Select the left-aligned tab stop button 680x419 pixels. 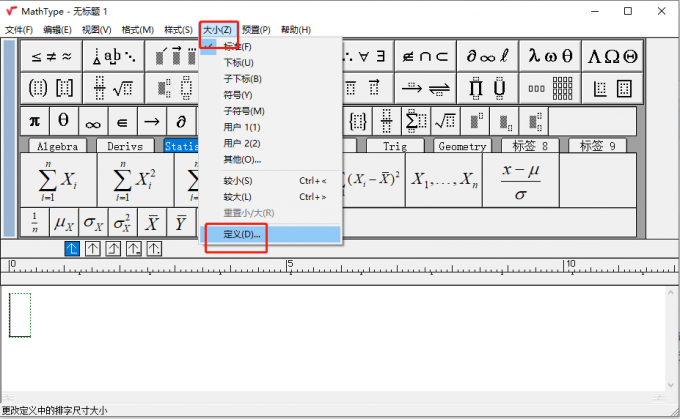(72, 249)
